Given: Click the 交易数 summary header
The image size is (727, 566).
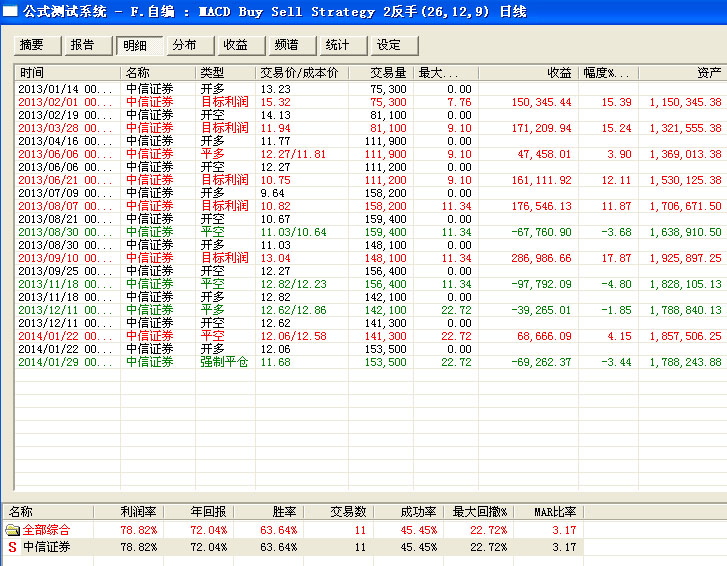Looking at the screenshot, I should (339, 512).
